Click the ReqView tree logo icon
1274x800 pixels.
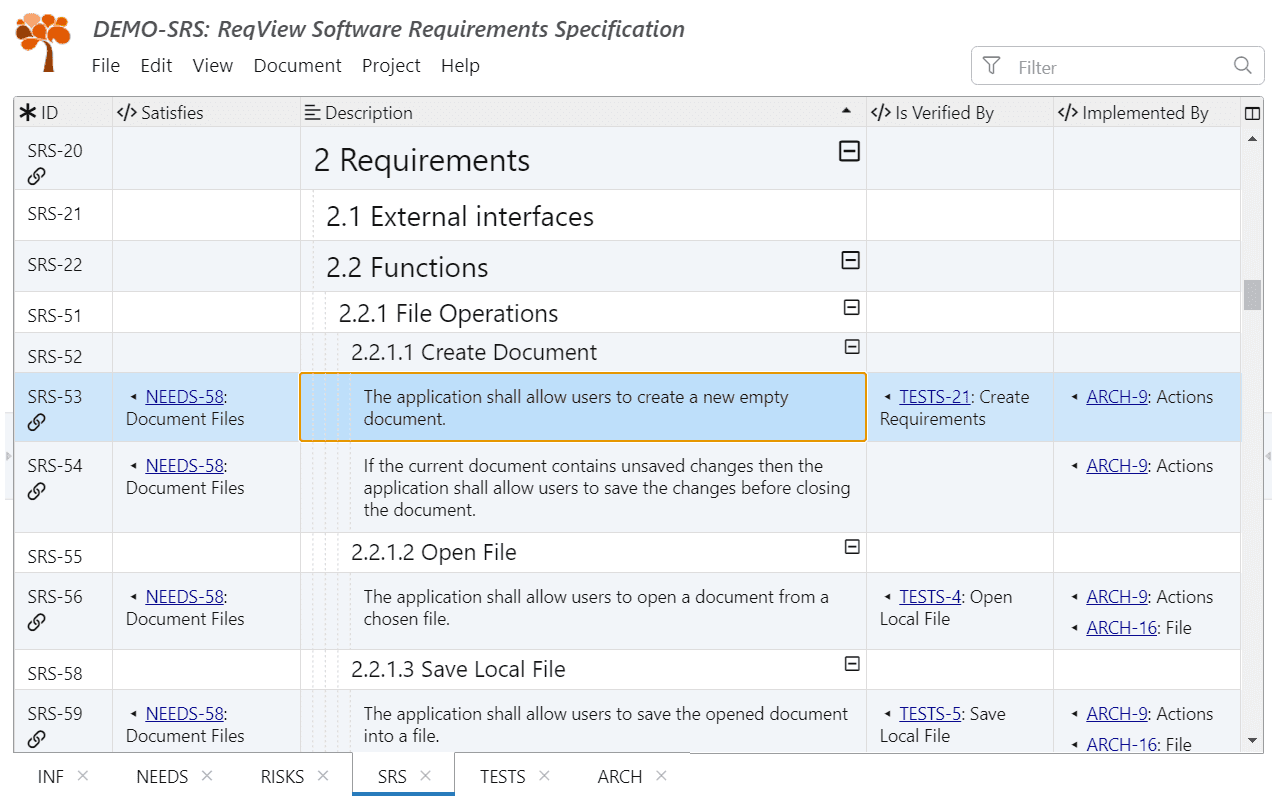[x=43, y=42]
